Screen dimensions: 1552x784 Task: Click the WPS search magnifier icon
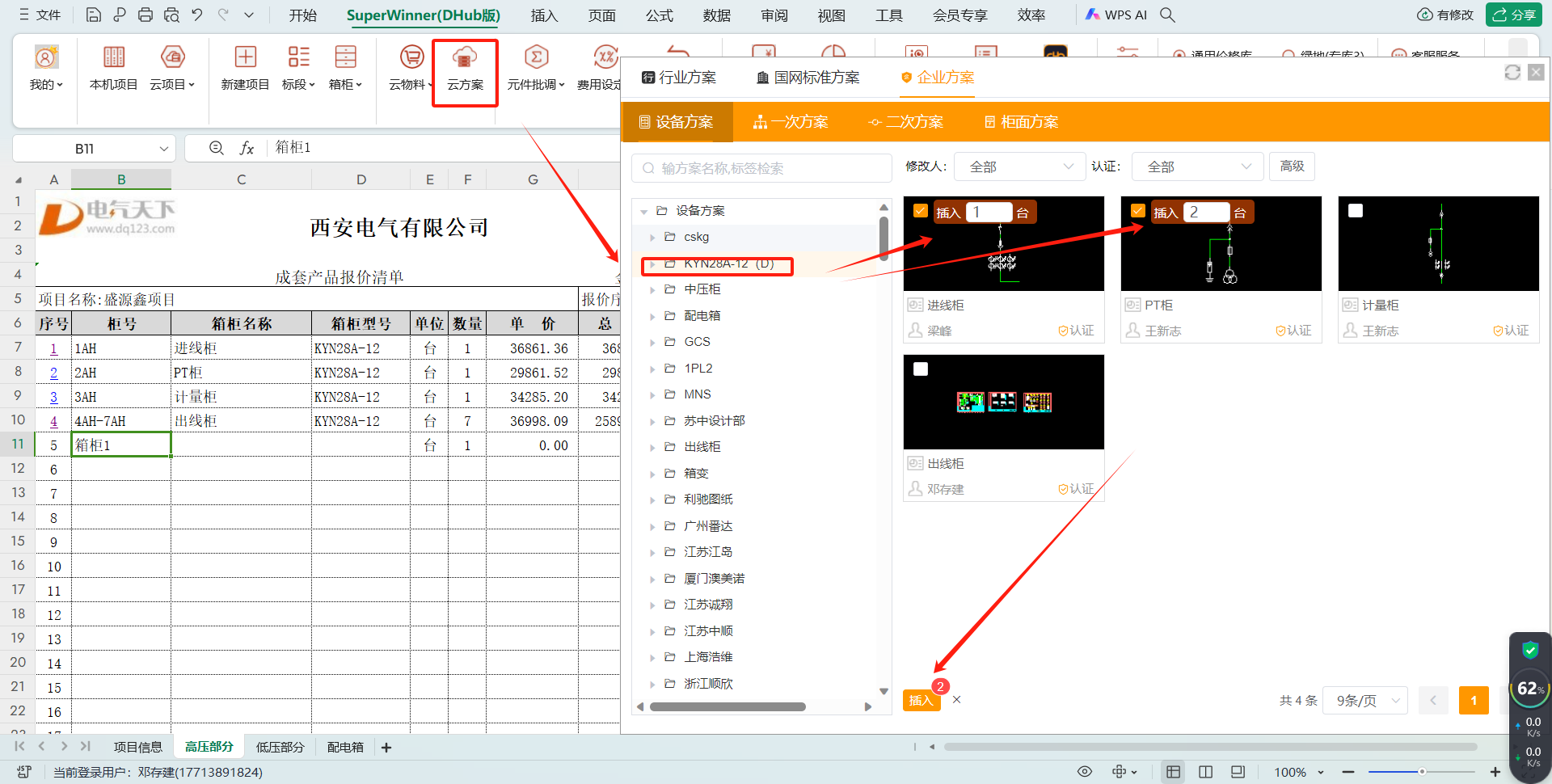click(x=1167, y=15)
